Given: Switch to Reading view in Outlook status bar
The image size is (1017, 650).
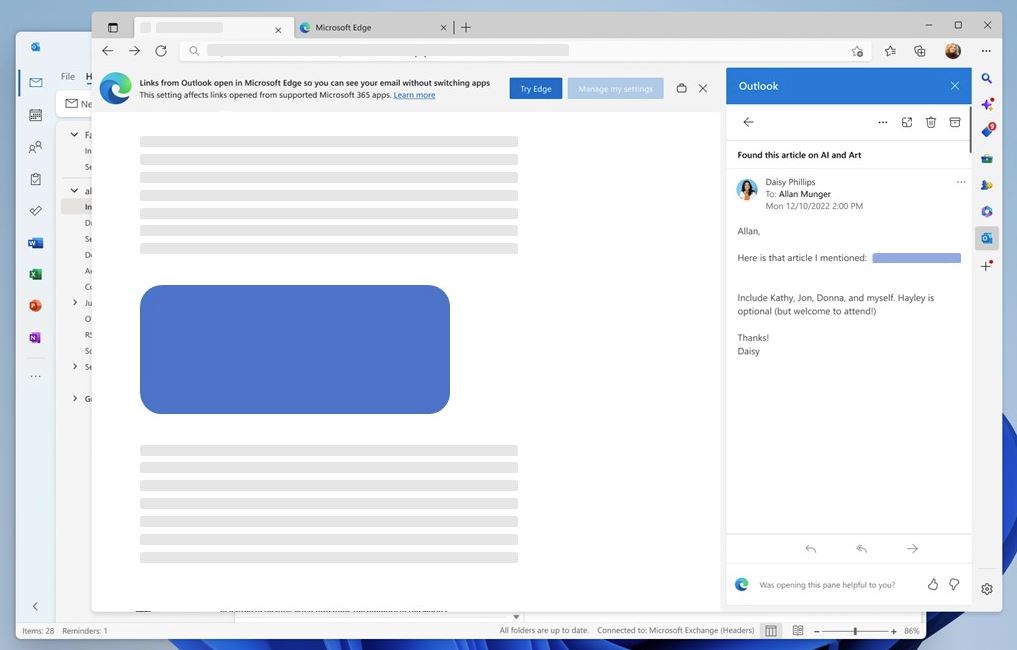Looking at the screenshot, I should (798, 631).
